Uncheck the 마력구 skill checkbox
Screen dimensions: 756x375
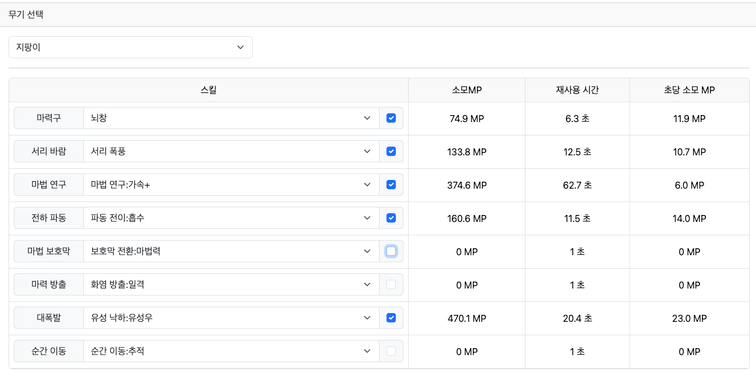pos(391,118)
